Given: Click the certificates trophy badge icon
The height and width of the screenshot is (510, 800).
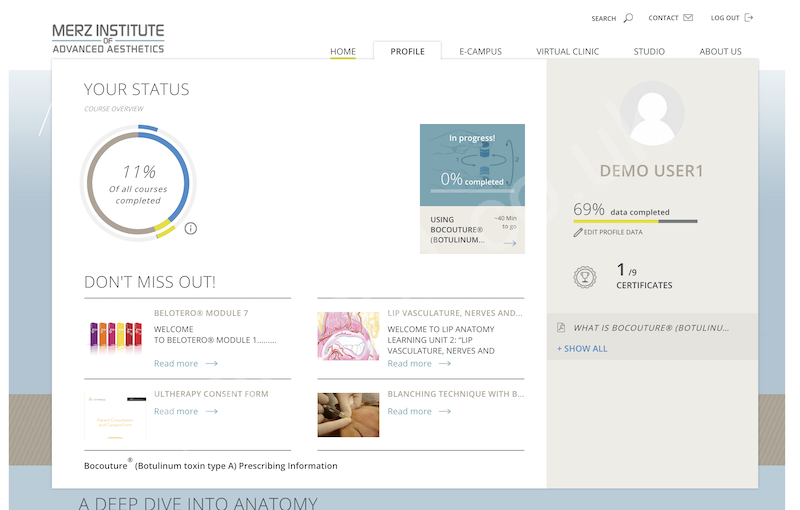Looking at the screenshot, I should click(x=585, y=277).
